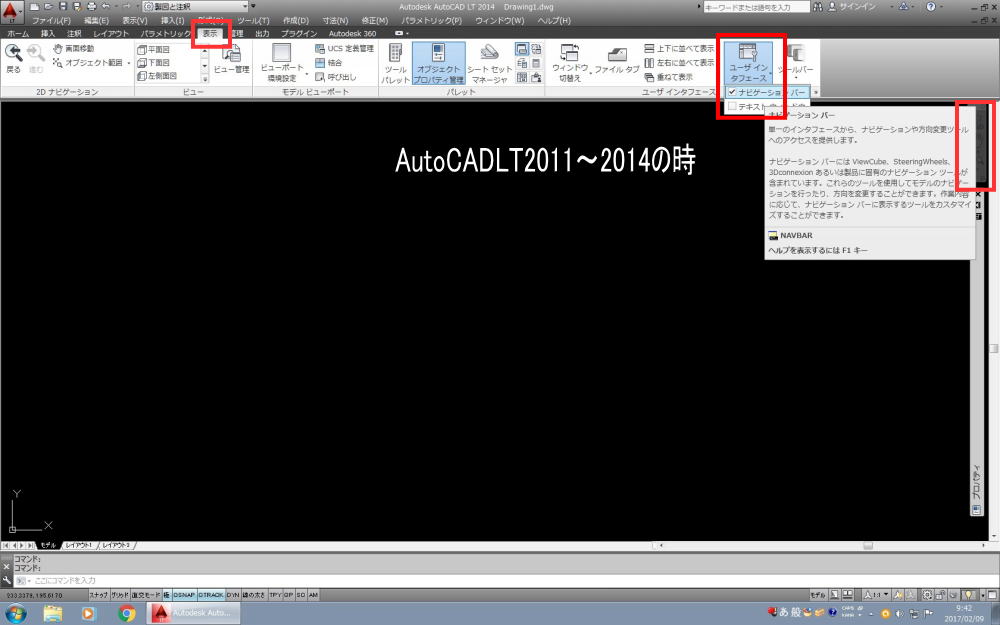
Task: Uncheck the ナビゲーション バー checkbox
Action: [732, 92]
